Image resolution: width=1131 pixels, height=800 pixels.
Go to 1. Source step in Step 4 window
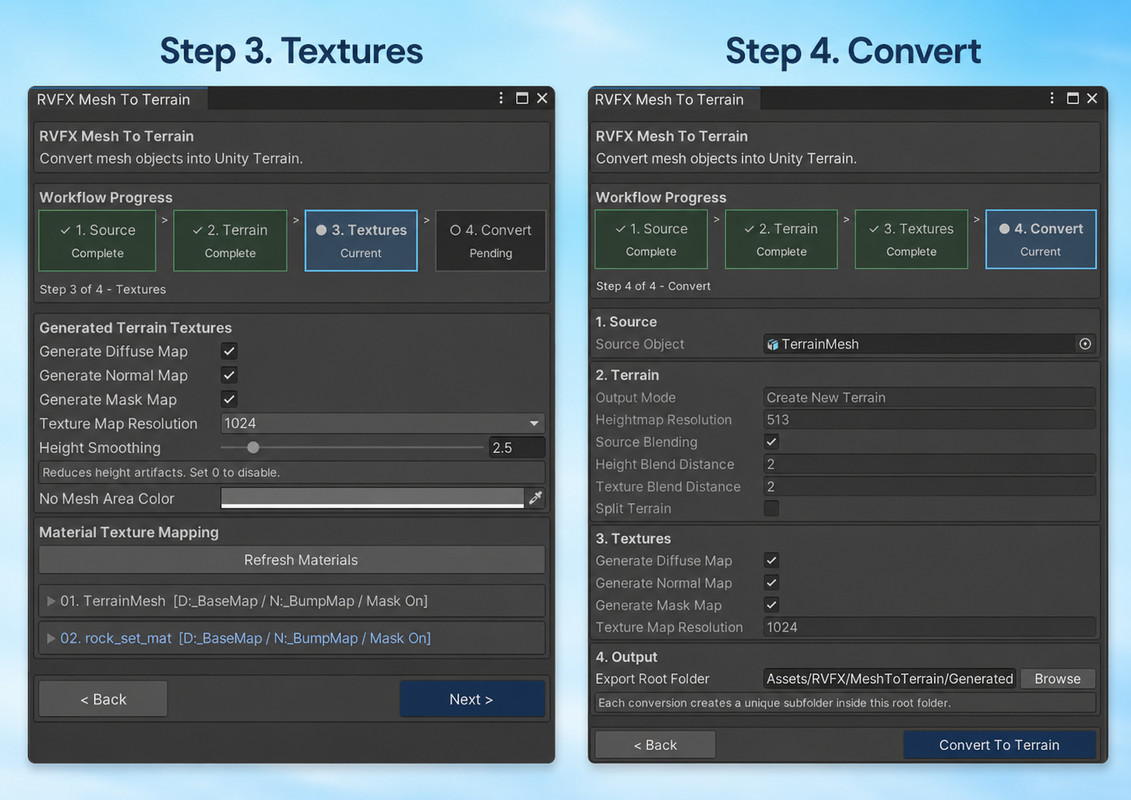[x=651, y=239]
